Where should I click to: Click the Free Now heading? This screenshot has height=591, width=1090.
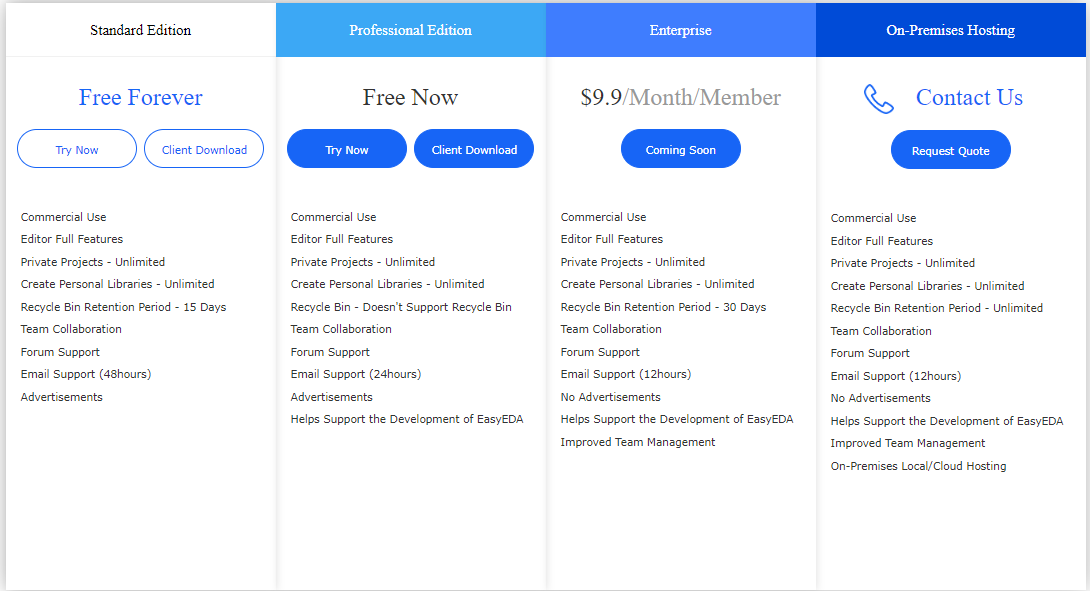coord(410,98)
